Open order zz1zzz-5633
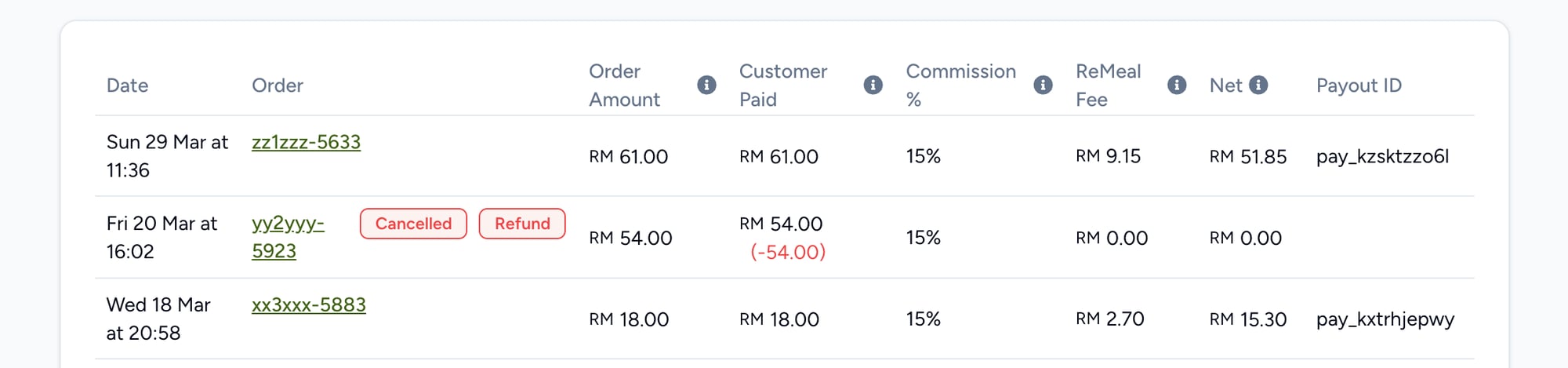The image size is (1568, 368). 306,142
